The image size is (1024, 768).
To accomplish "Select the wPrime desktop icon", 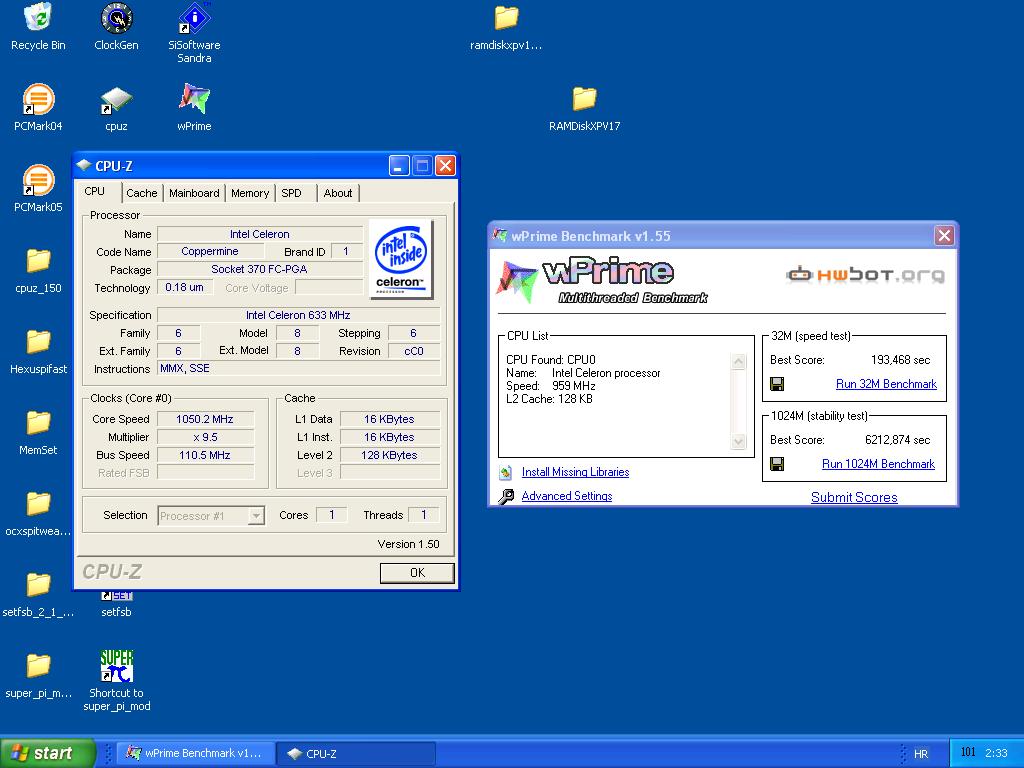I will pyautogui.click(x=194, y=108).
